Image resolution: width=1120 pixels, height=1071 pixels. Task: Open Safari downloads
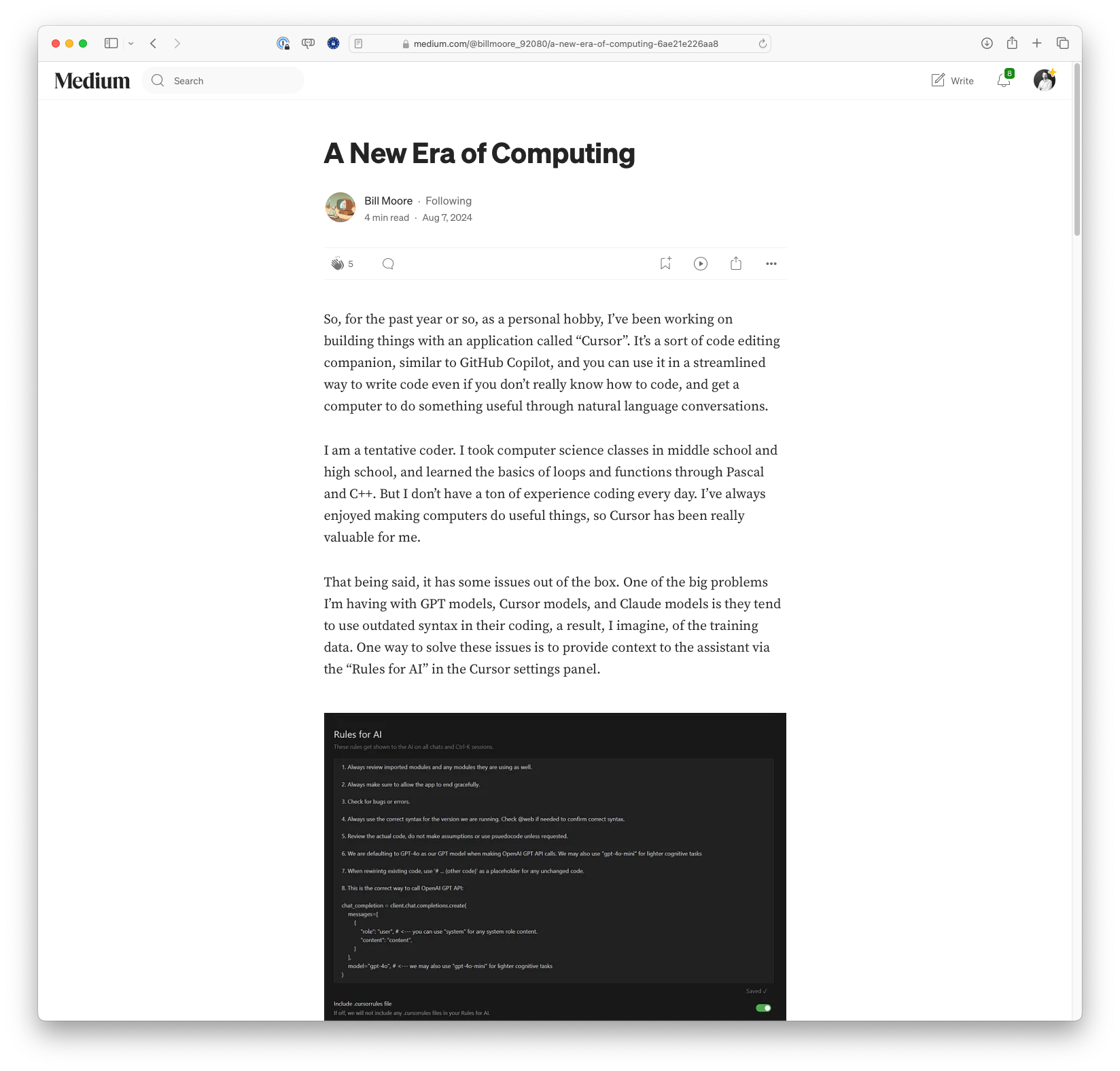(x=987, y=43)
